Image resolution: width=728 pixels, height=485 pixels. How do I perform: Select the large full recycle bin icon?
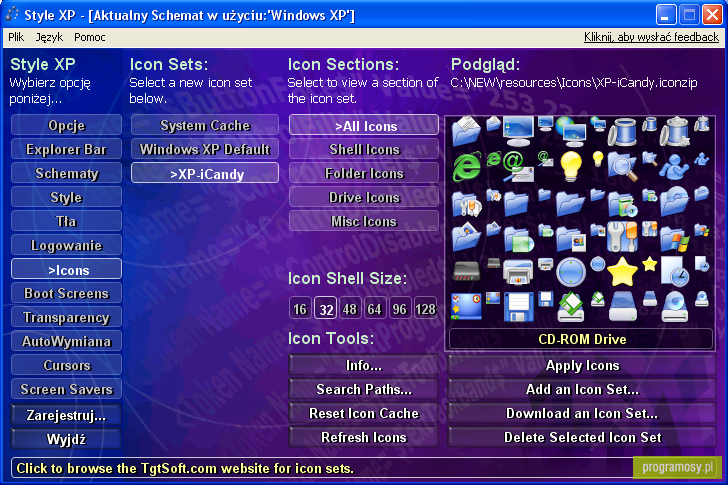click(x=675, y=132)
